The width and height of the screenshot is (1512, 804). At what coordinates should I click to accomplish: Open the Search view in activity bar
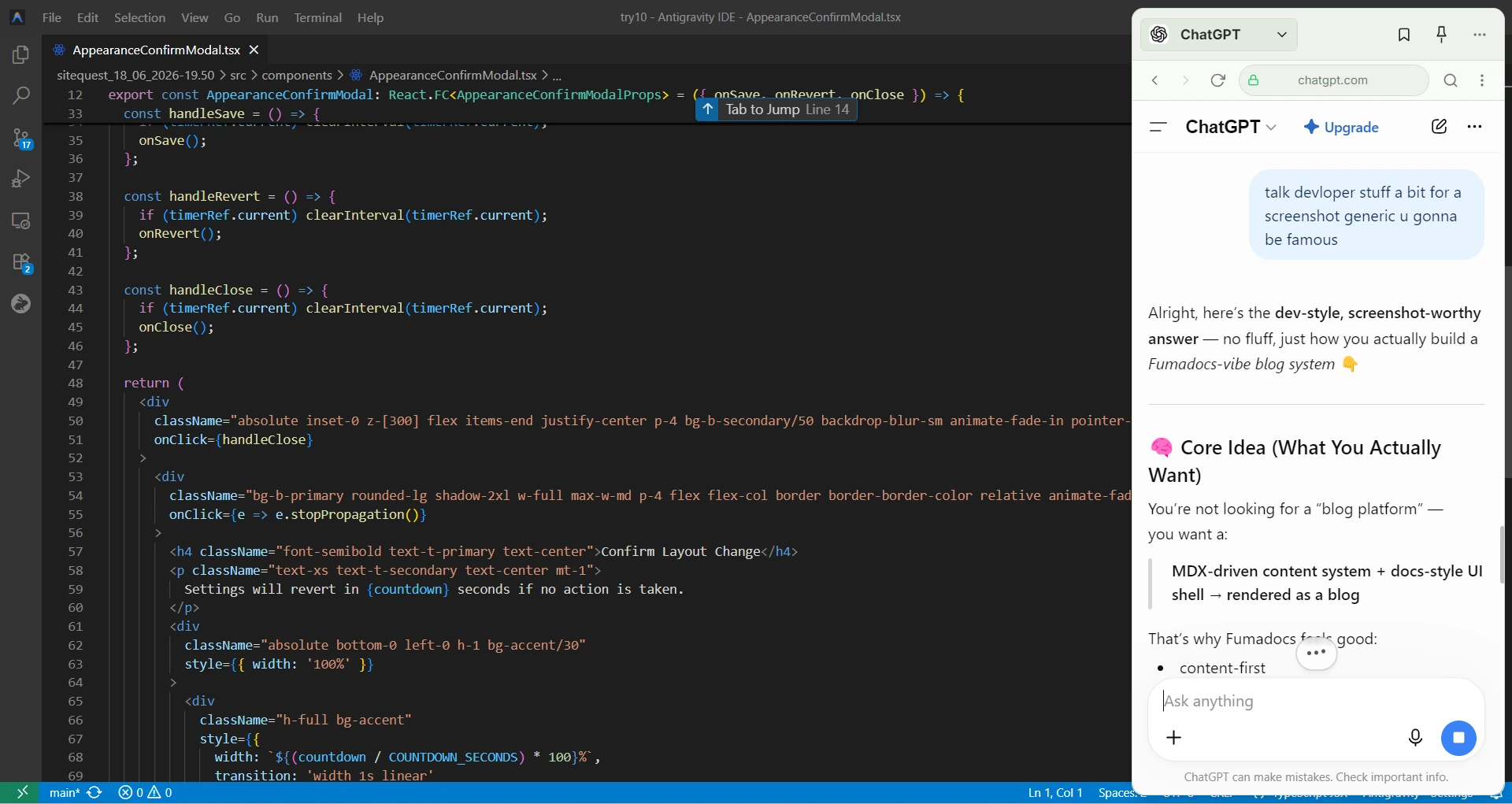coord(21,96)
